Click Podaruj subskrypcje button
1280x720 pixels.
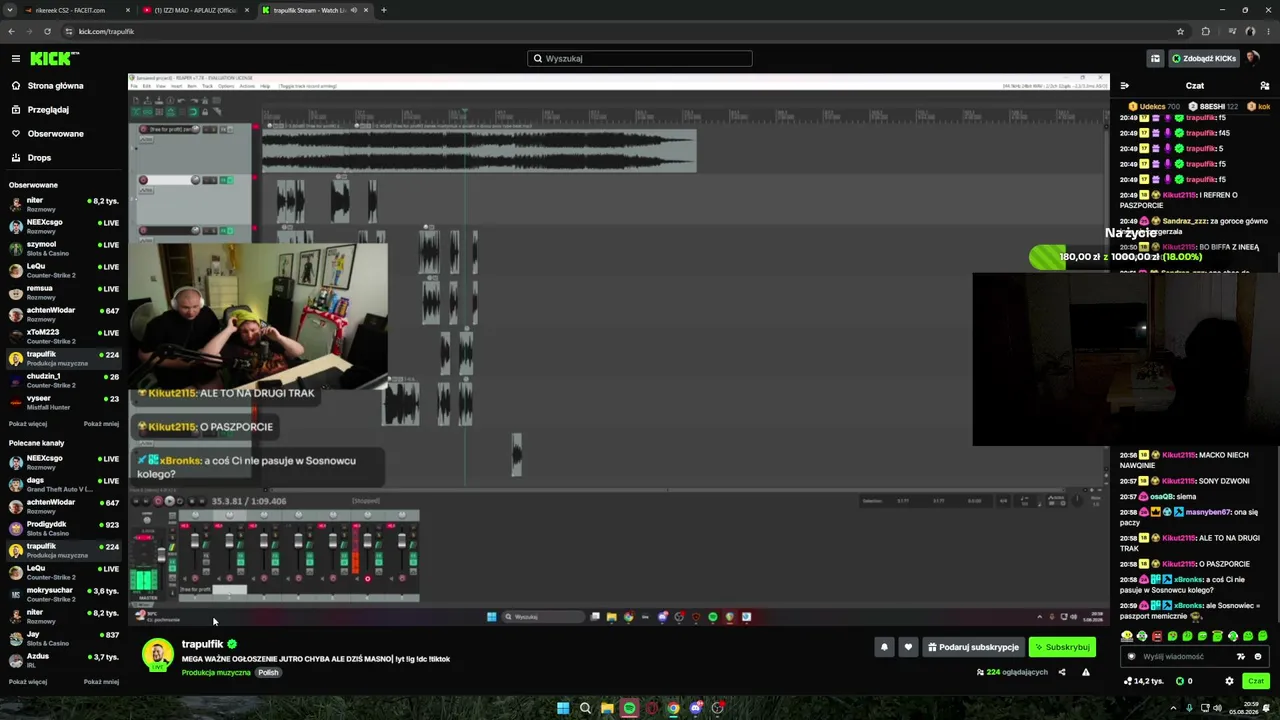click(x=973, y=647)
